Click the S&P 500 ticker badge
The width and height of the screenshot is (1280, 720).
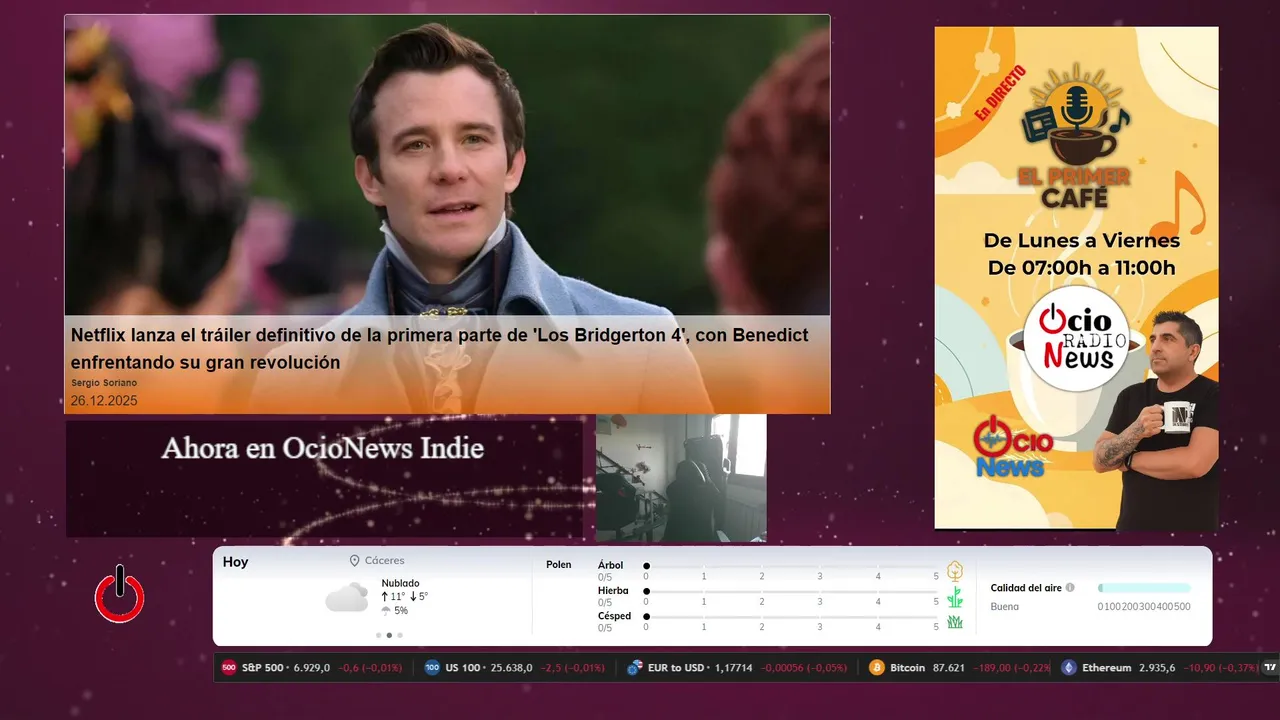click(x=228, y=667)
